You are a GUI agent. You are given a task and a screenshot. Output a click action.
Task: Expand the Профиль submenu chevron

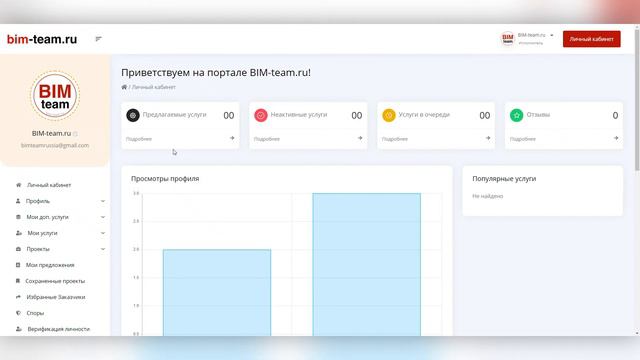(103, 201)
